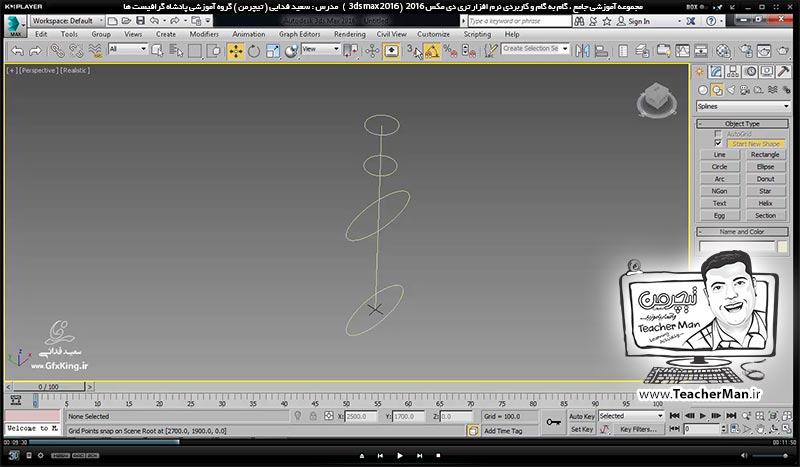Viewport: 800px width, 467px height.
Task: Open the Workspace: Default dropdown
Action: coord(67,21)
